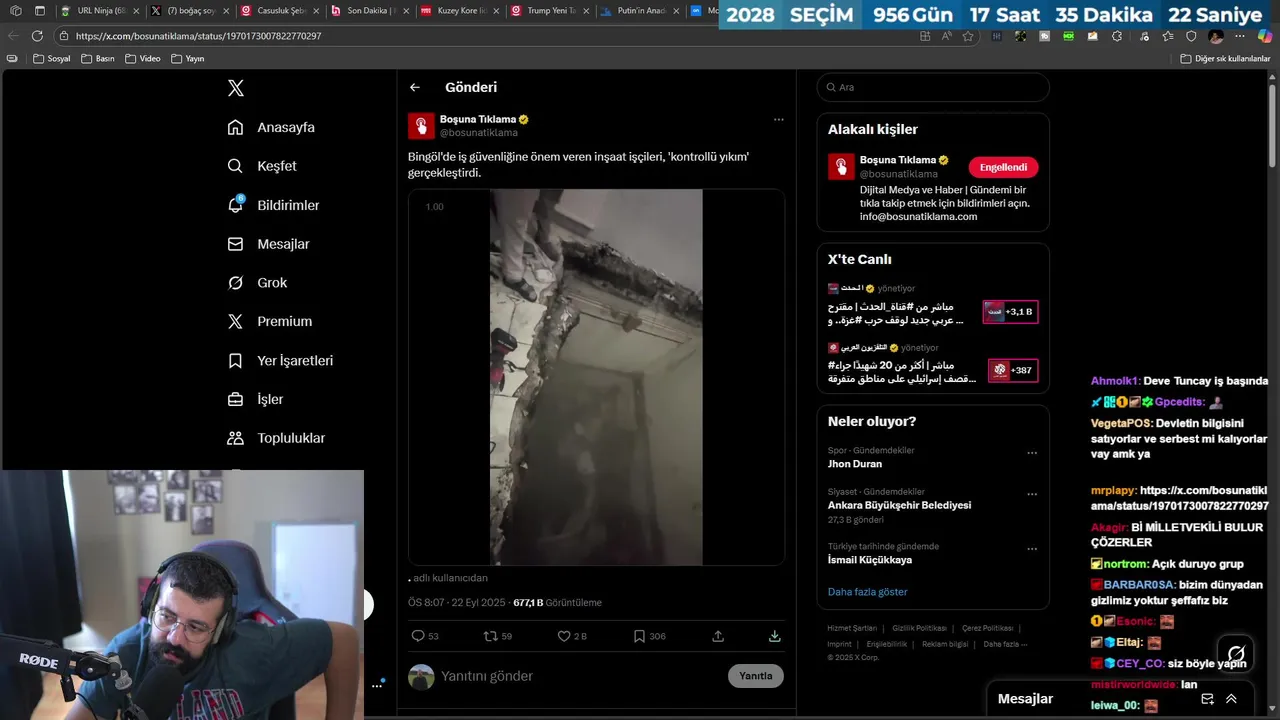Viewport: 1280px width, 720px height.
Task: Click the Yanıtla reply button
Action: (x=756, y=676)
